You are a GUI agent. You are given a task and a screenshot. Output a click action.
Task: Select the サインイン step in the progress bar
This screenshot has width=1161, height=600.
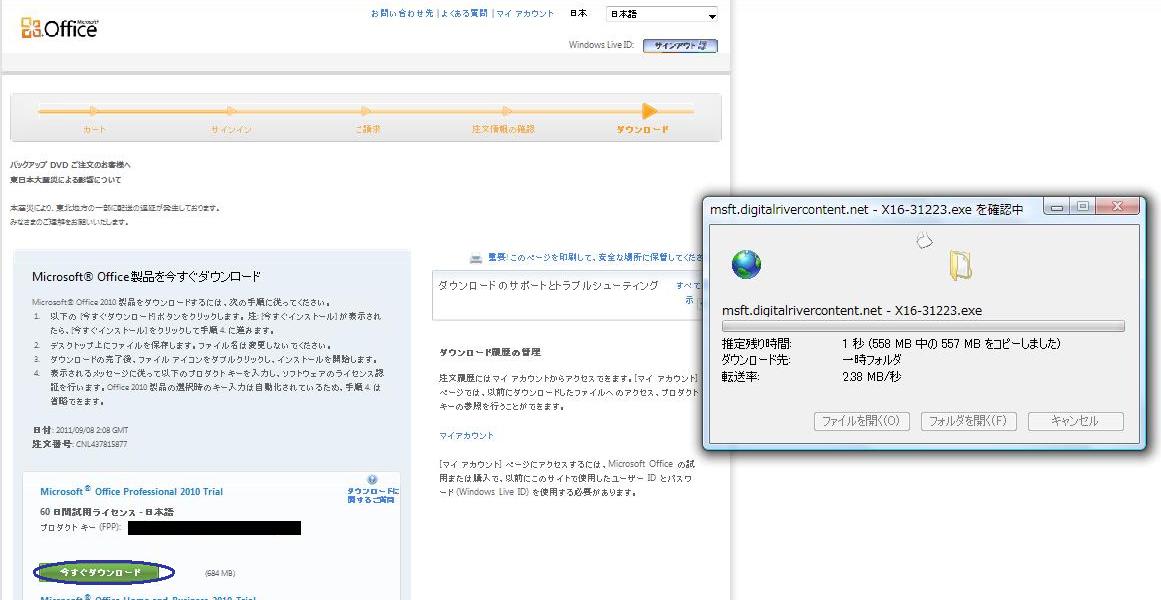pos(231,130)
